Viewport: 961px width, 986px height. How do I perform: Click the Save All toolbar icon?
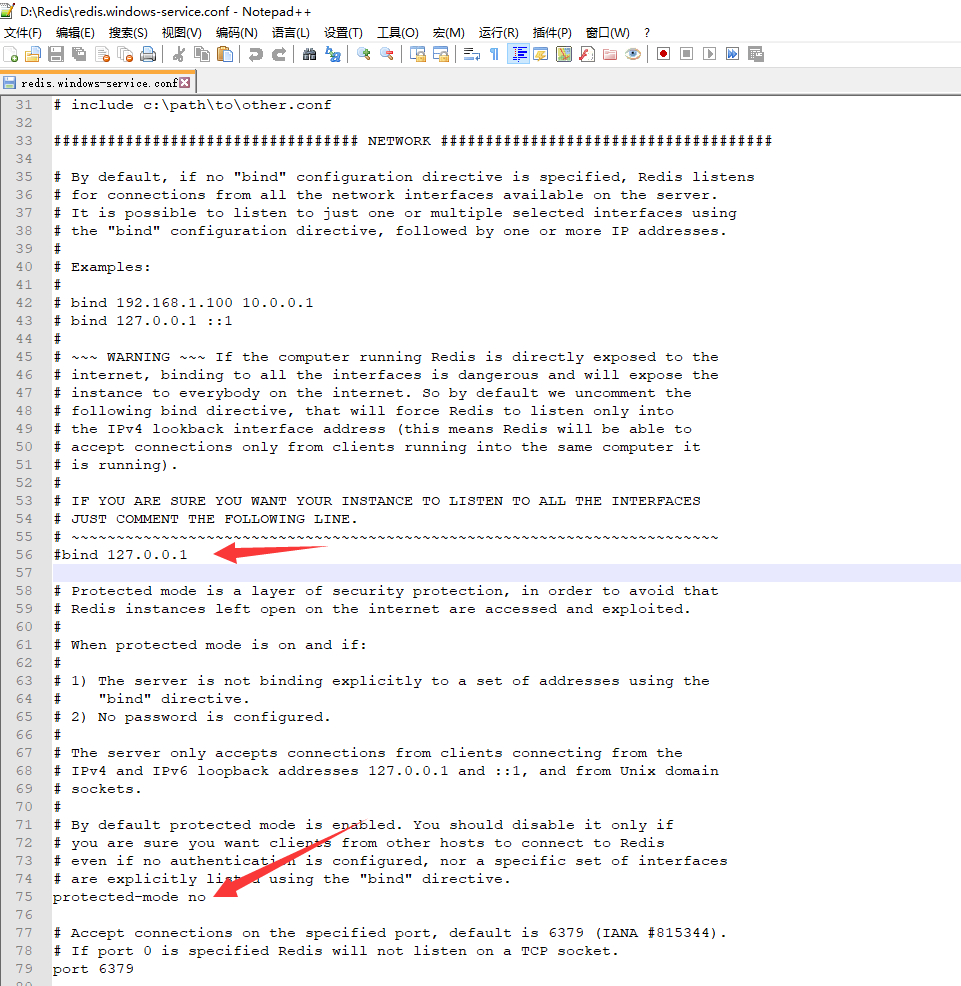79,55
